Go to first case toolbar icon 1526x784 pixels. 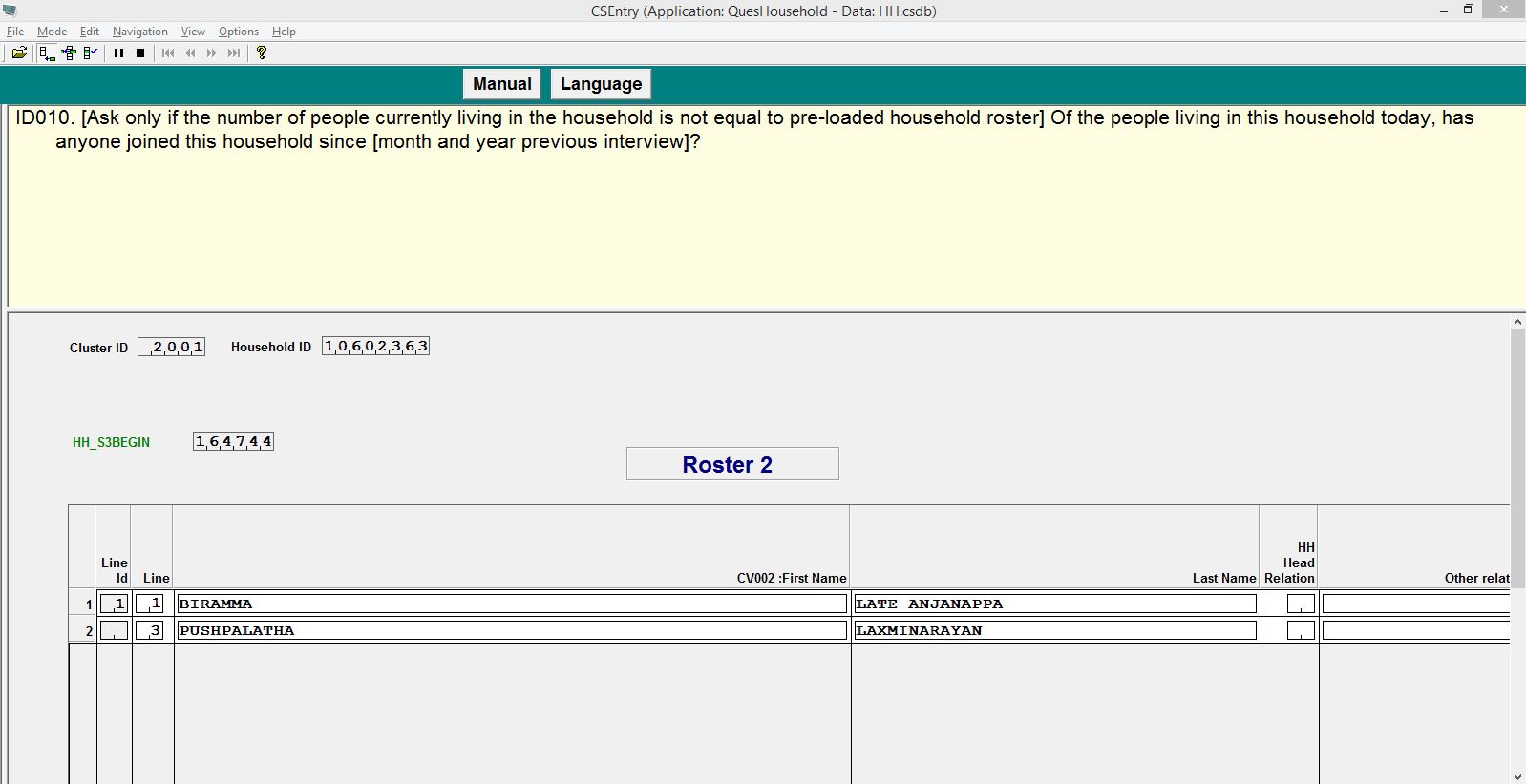tap(168, 53)
